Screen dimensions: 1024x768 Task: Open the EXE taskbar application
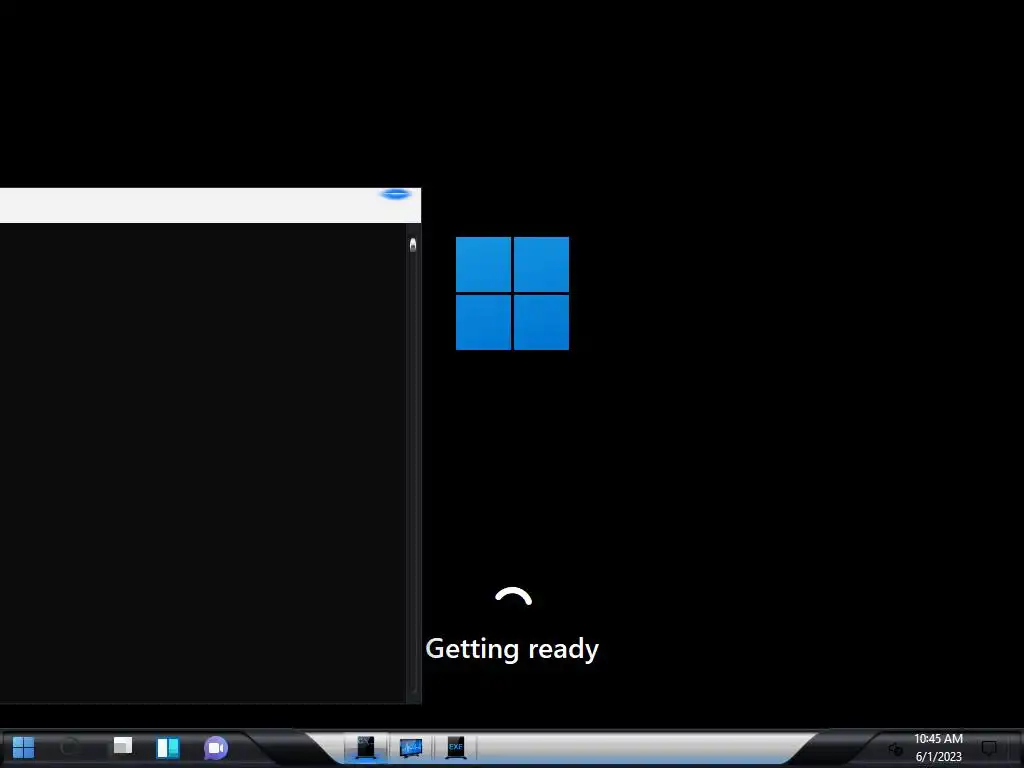point(456,748)
